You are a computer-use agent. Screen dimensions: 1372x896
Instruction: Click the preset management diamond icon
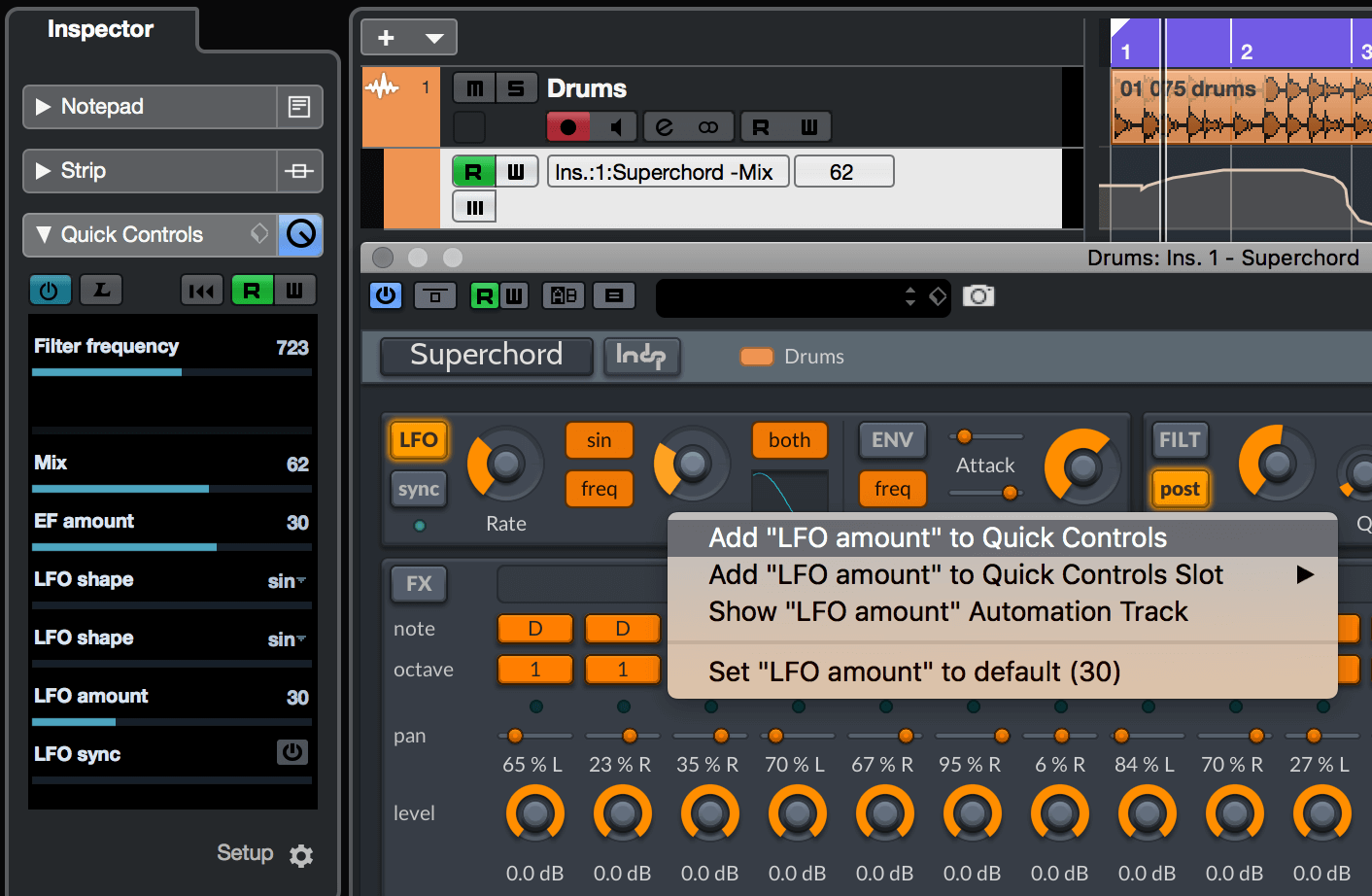pyautogui.click(x=938, y=296)
